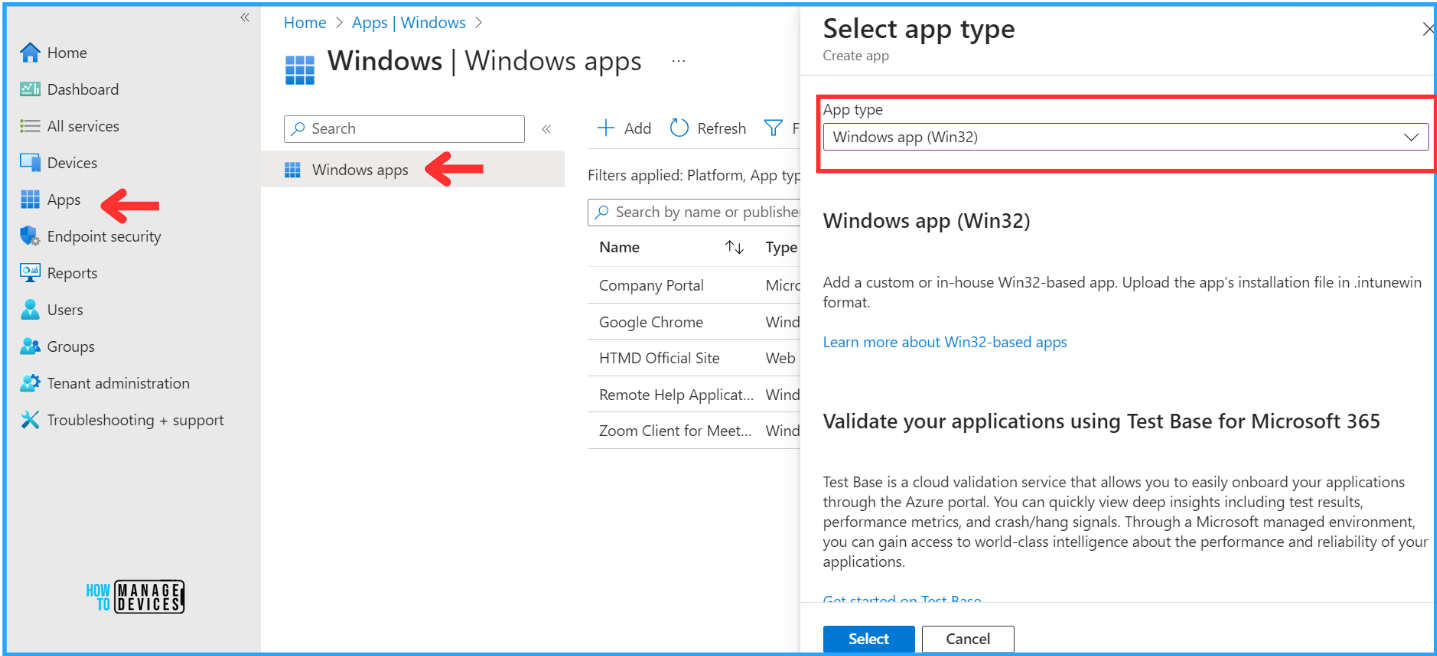Viewport: 1437px width, 656px height.
Task: Click the Filter funnel icon
Action: tap(773, 128)
